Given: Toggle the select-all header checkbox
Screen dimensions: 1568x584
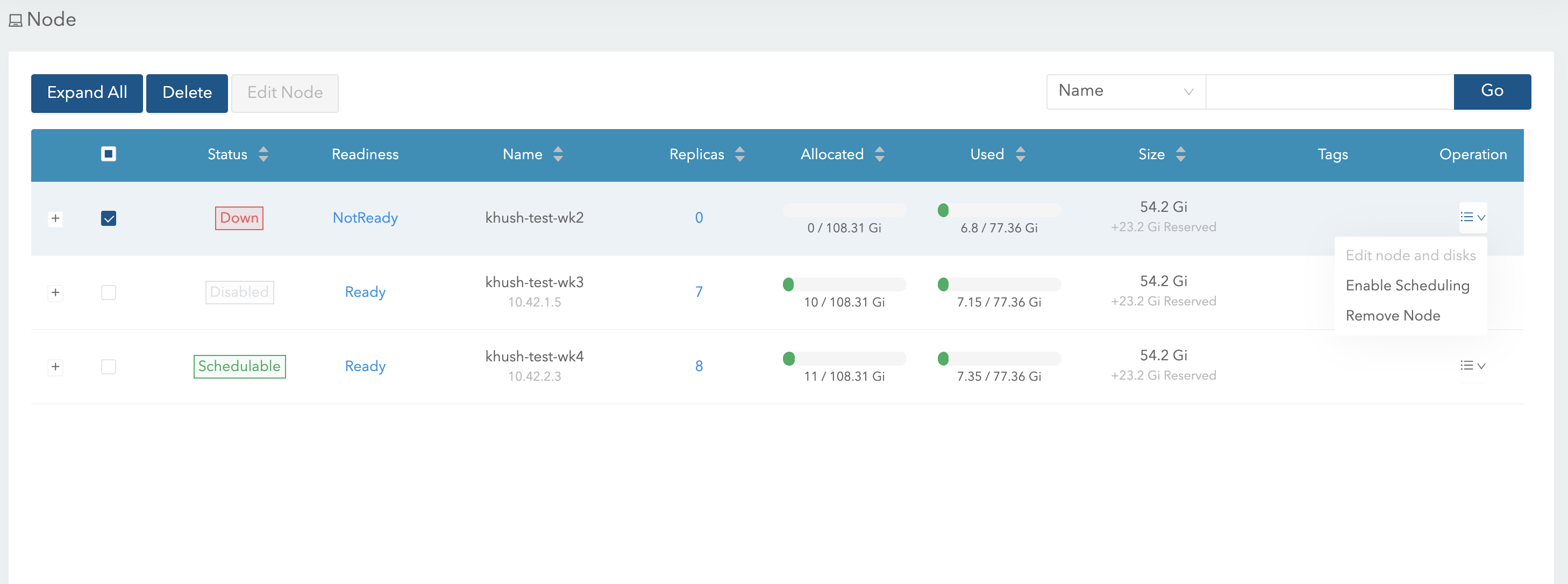Looking at the screenshot, I should [108, 153].
